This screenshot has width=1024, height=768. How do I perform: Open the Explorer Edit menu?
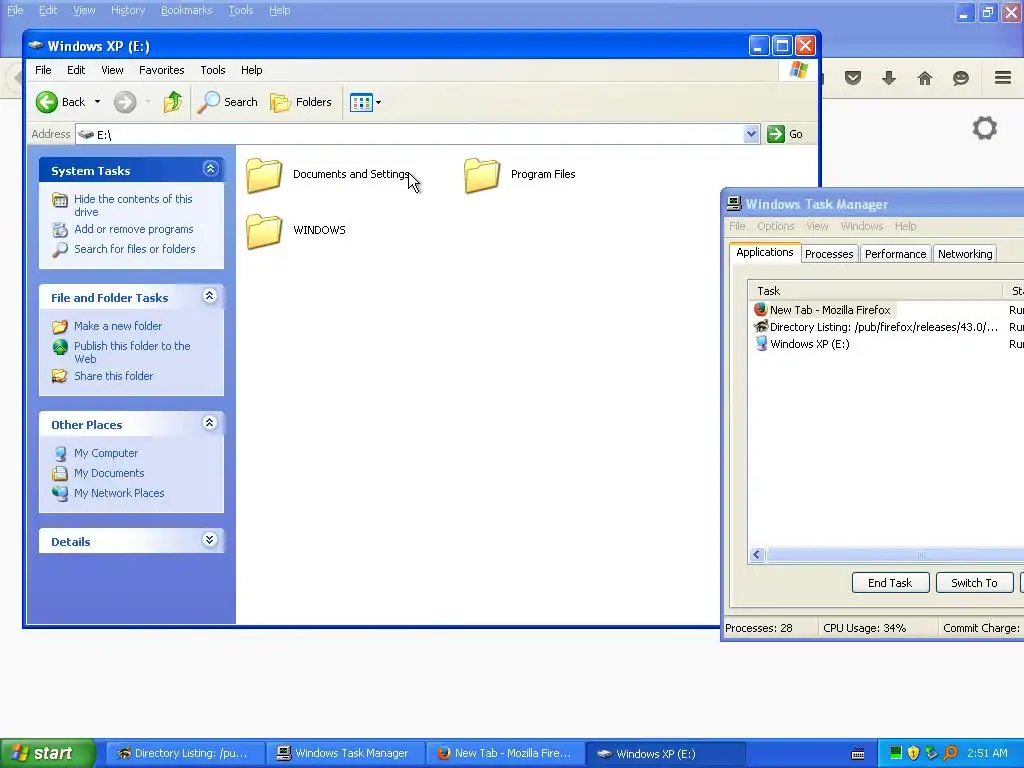[x=76, y=70]
